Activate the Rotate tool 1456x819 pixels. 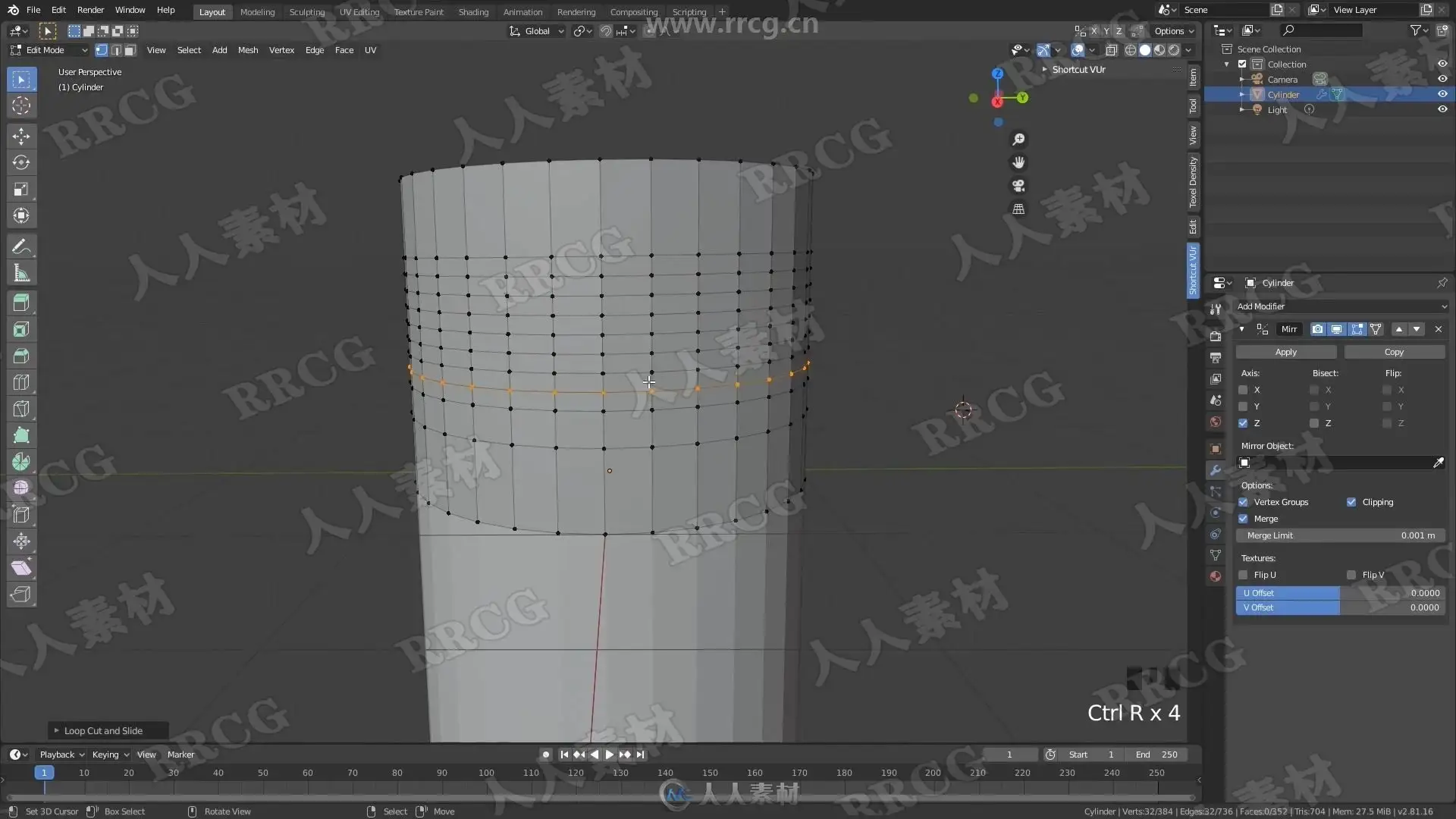coord(21,163)
